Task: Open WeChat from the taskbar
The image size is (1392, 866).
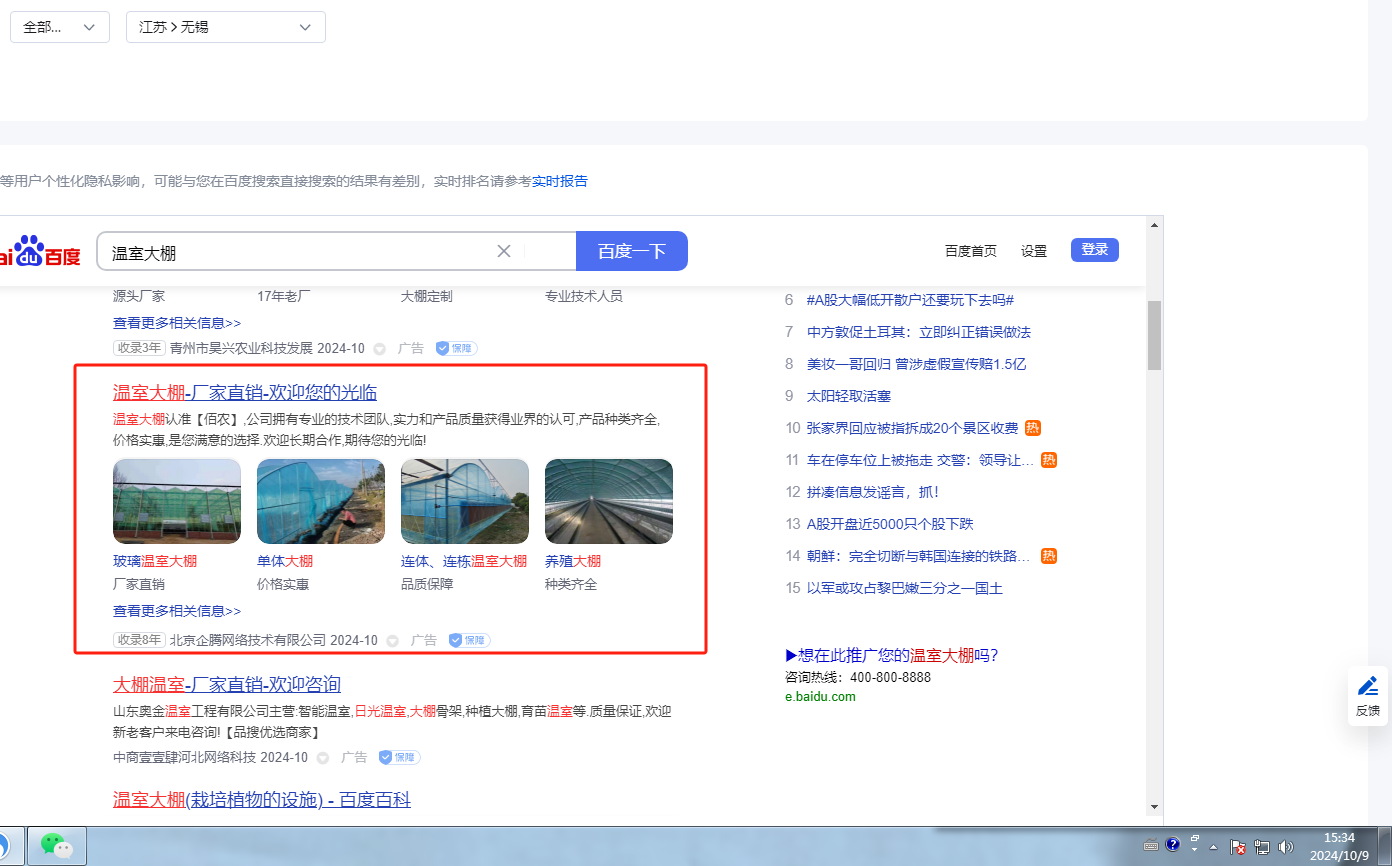Action: pos(57,845)
